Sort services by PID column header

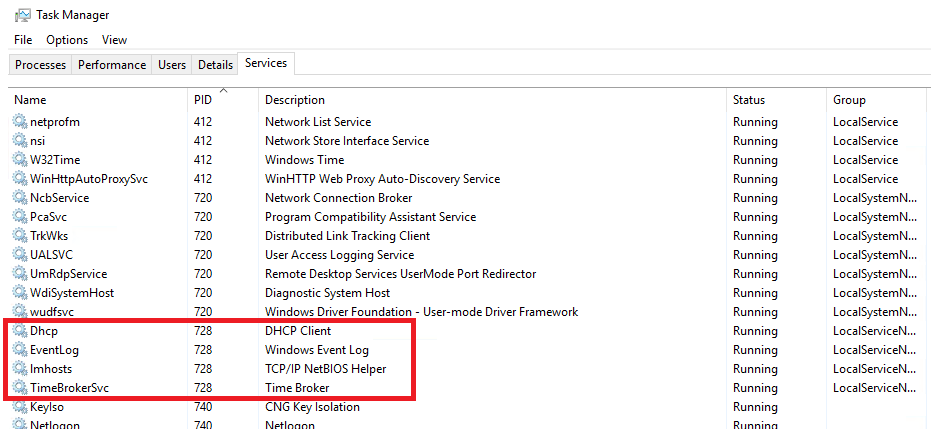223,100
